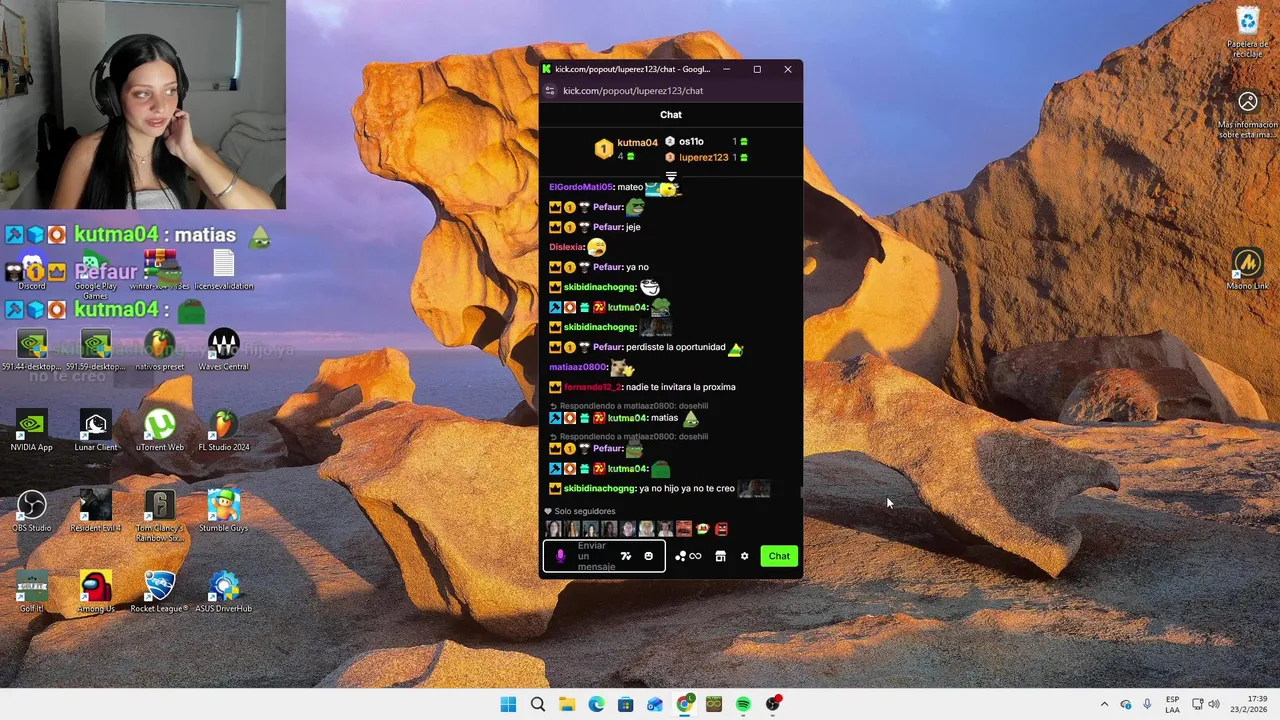Click top gifter kutma04 in leaderboard
1280x720 pixels.
[x=637, y=143]
